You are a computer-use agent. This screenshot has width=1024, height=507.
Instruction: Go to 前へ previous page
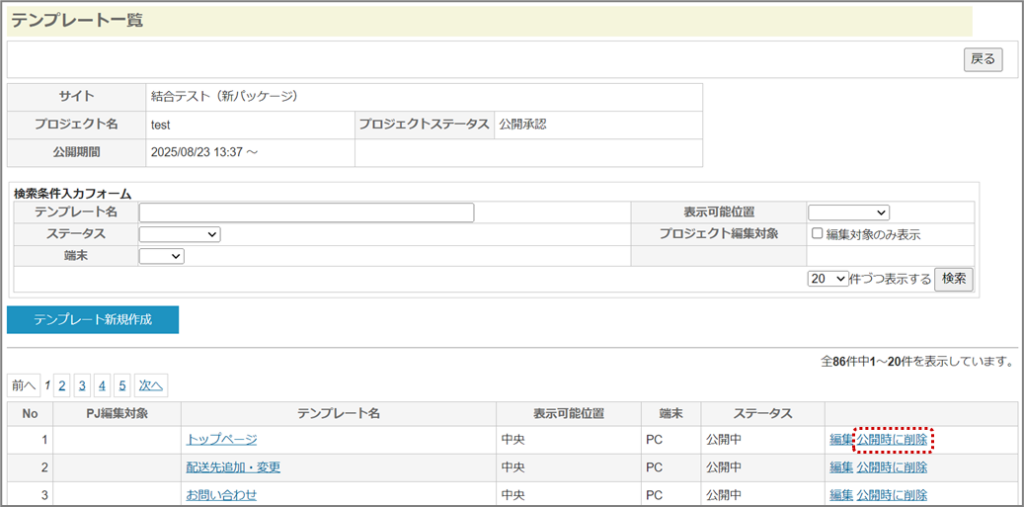24,385
